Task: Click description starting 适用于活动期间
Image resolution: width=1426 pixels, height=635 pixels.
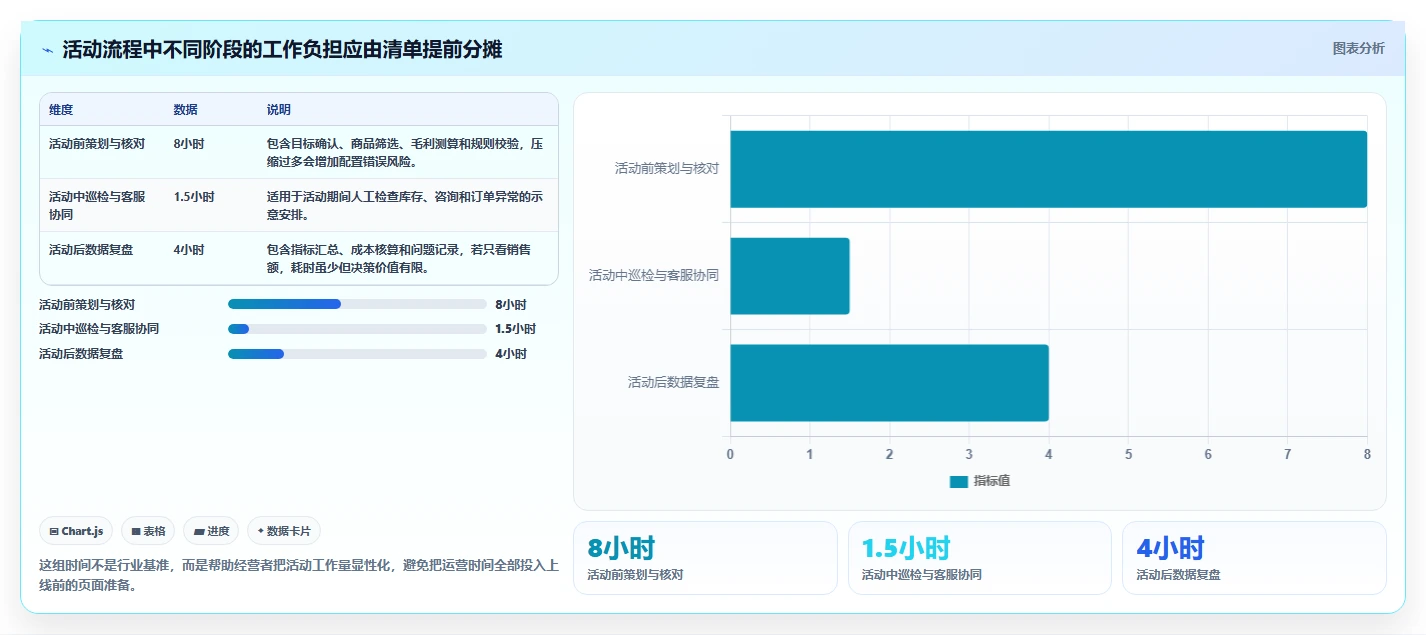Action: [405, 205]
